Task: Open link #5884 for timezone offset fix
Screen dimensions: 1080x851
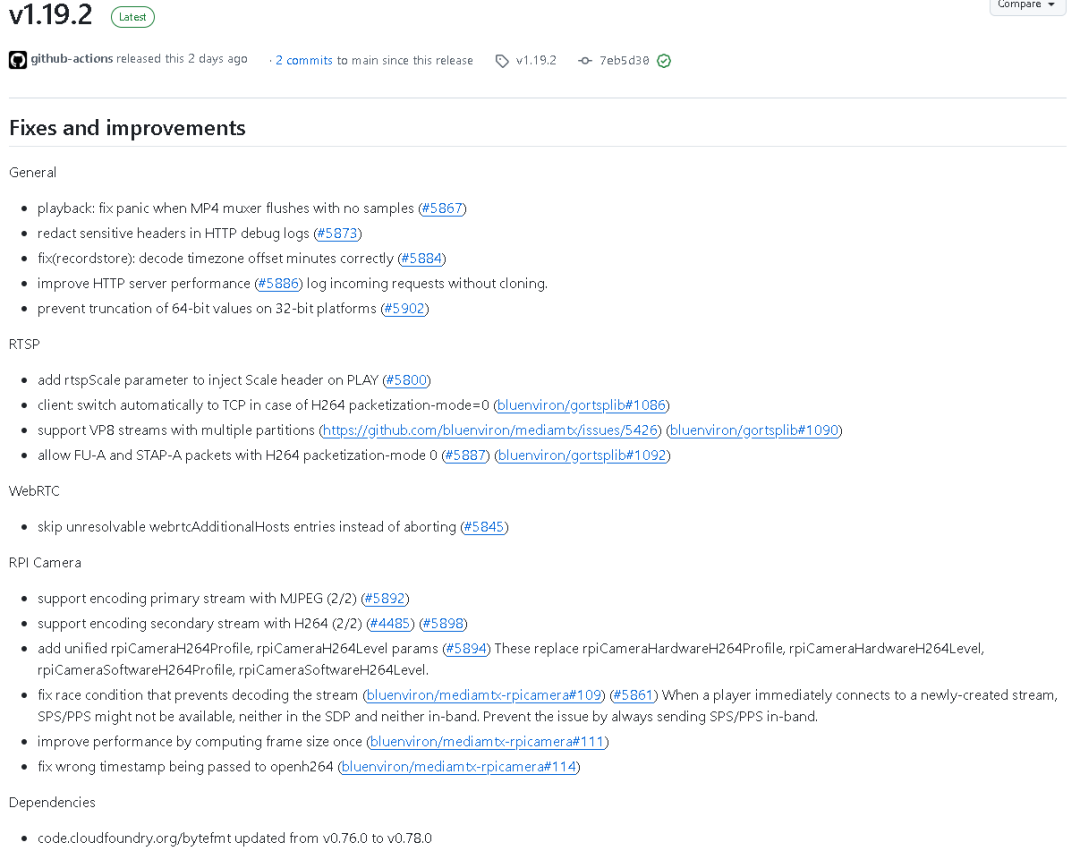Action: (422, 258)
